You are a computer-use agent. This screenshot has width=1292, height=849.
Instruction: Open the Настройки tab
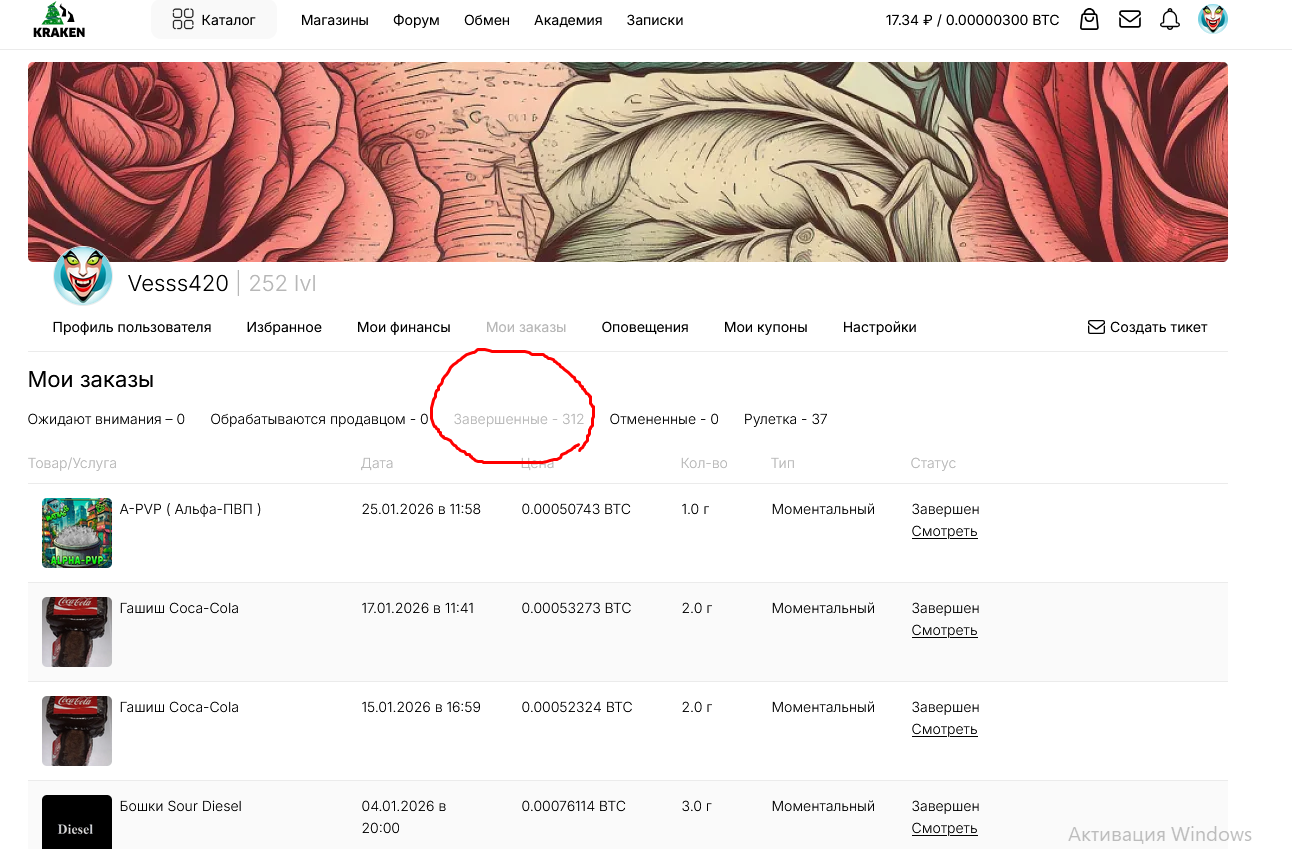[879, 327]
